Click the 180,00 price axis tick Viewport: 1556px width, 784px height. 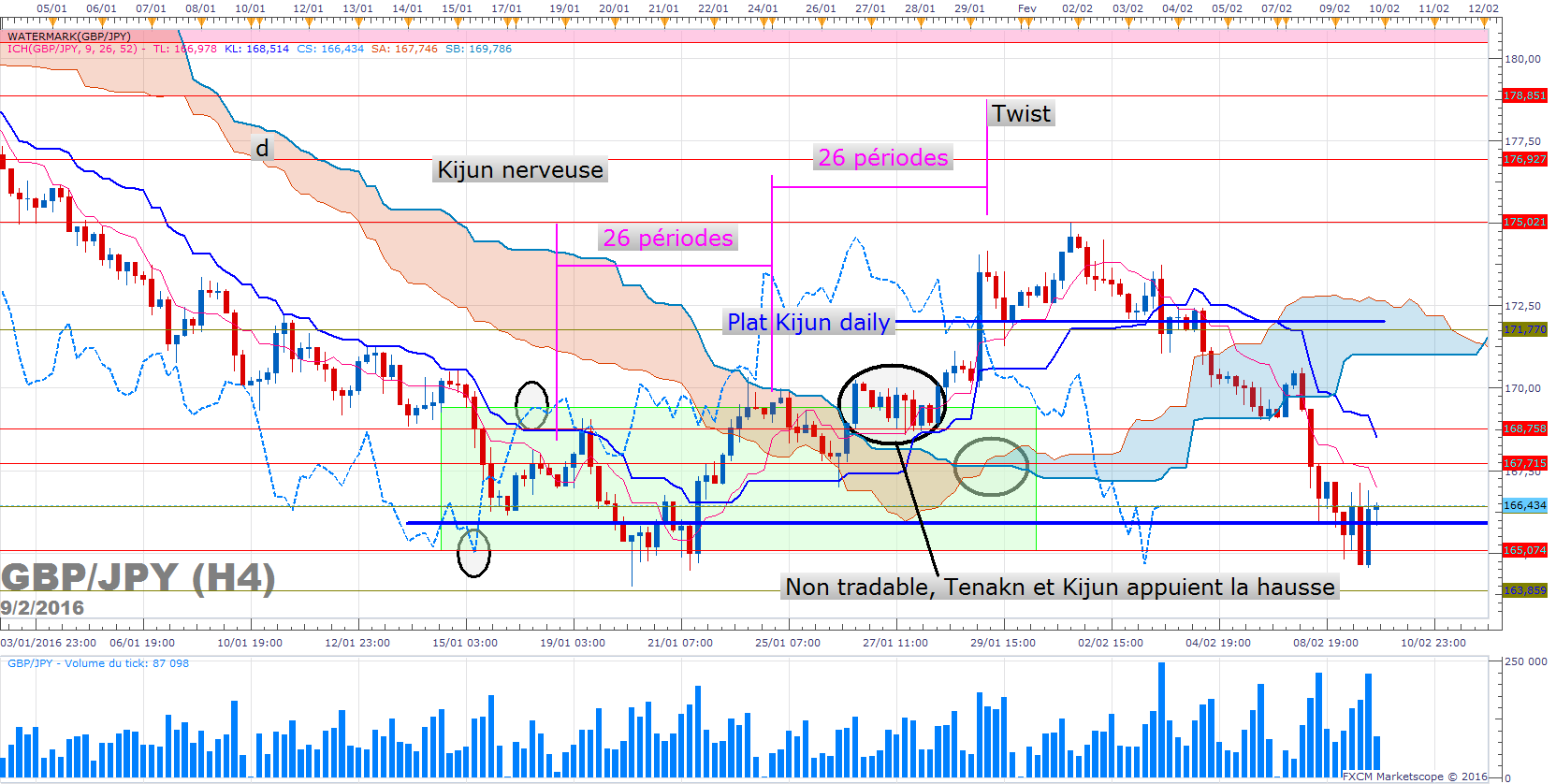point(1522,59)
